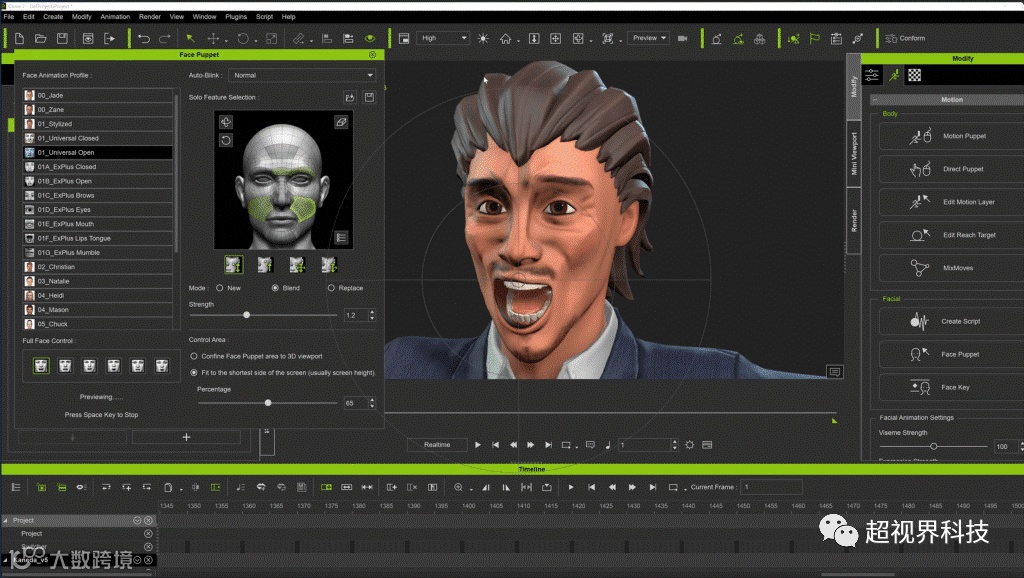
Task: Enable Confine Face Puppet area to 3D viewport
Action: (193, 356)
